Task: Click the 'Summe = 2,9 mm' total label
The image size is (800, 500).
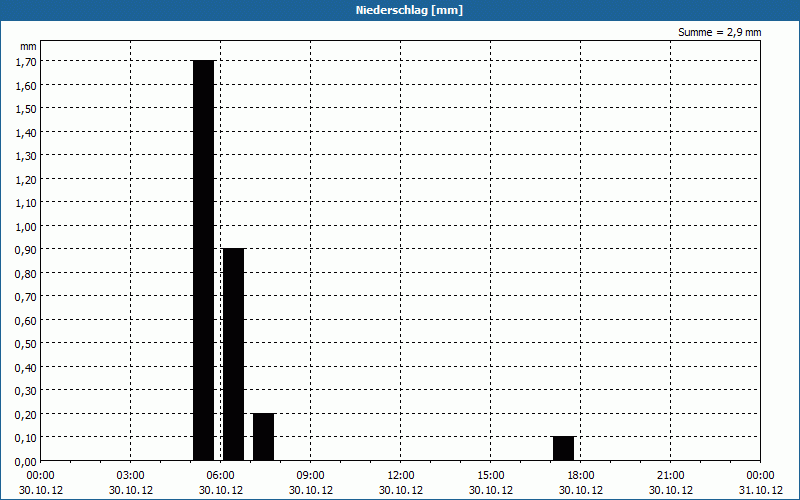Action: pyautogui.click(x=719, y=32)
